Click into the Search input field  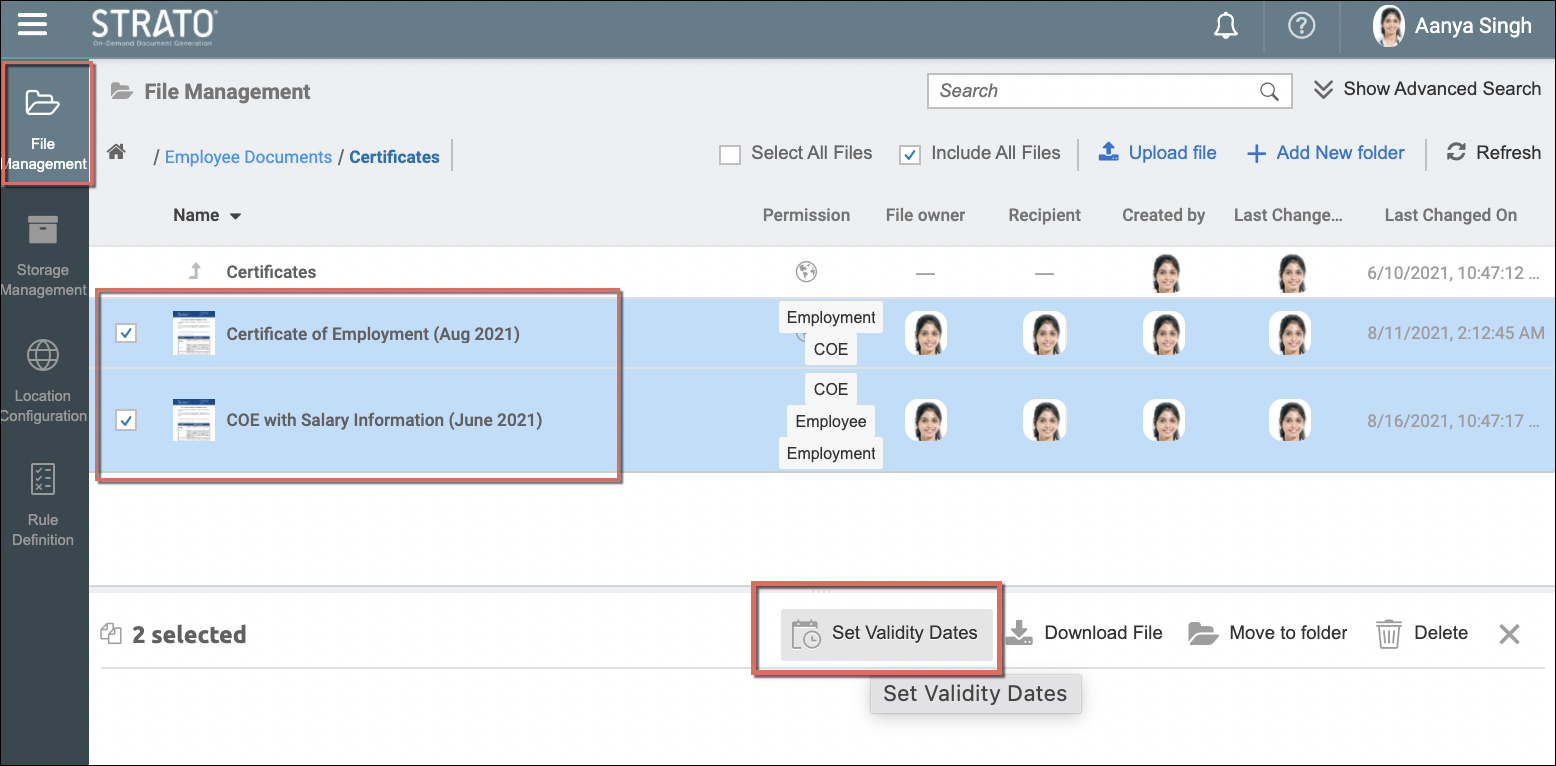[1090, 91]
